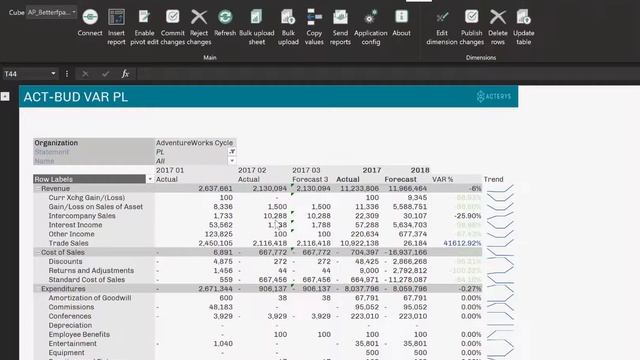Select Amortization of Goodwill row label

90,298
